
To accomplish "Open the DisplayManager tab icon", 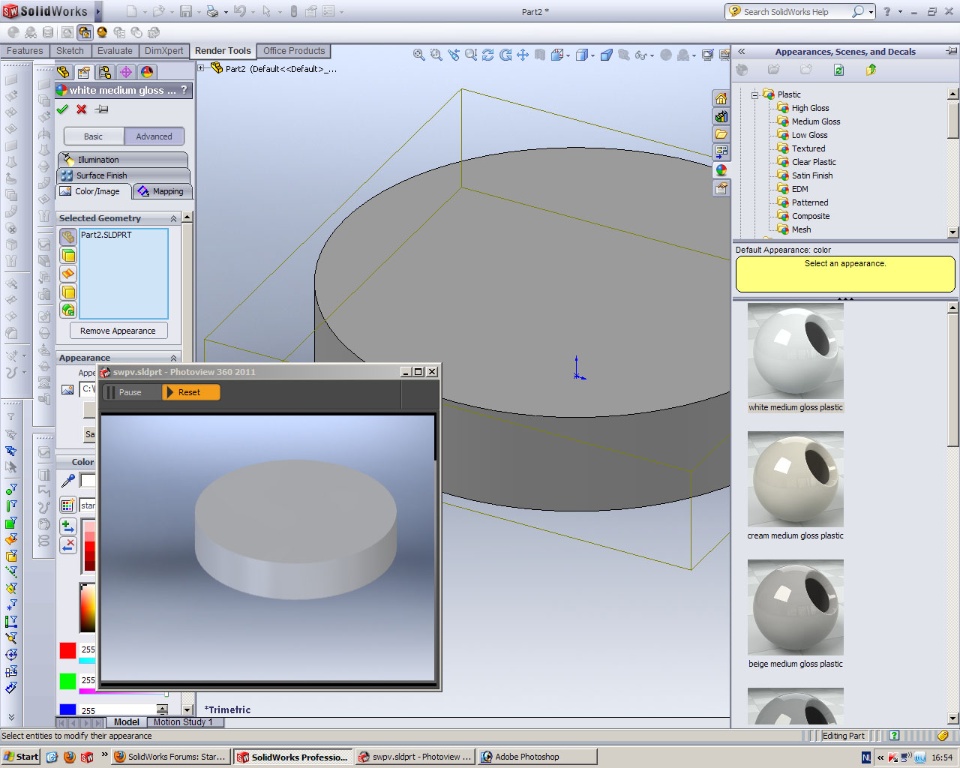I will click(x=147, y=72).
